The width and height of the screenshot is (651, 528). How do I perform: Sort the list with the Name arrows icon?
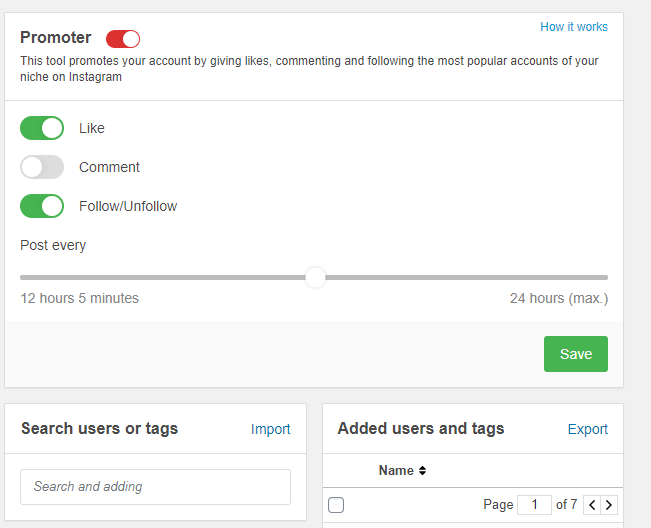(x=422, y=470)
